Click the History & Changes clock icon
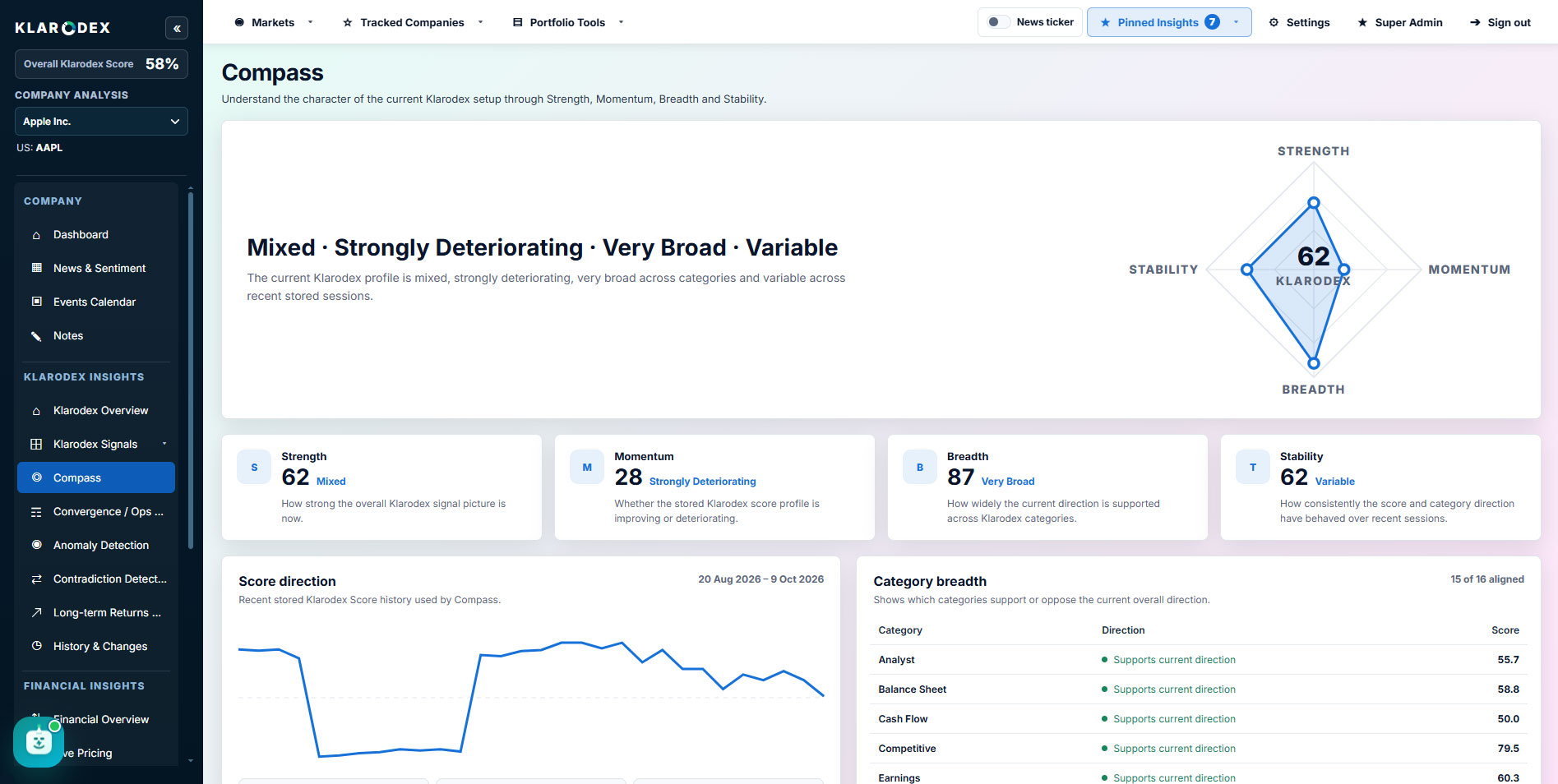Screen dimensions: 1558x784 tap(36, 646)
